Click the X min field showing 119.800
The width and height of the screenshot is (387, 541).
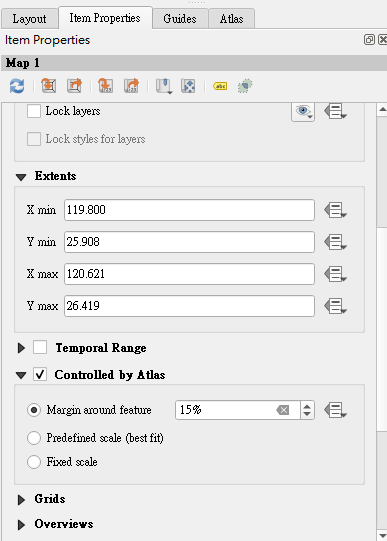pos(189,210)
